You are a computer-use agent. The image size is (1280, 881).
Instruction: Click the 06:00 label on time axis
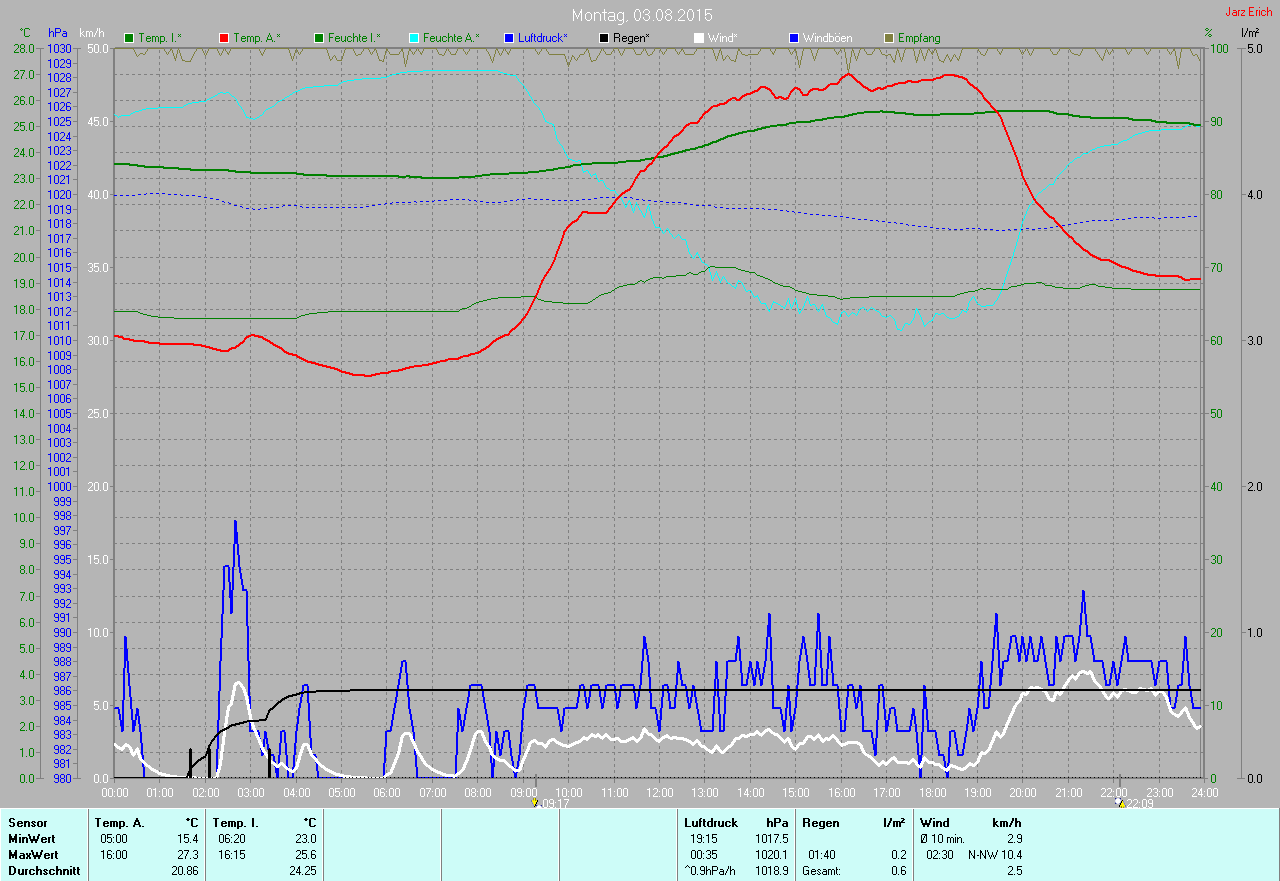point(387,793)
